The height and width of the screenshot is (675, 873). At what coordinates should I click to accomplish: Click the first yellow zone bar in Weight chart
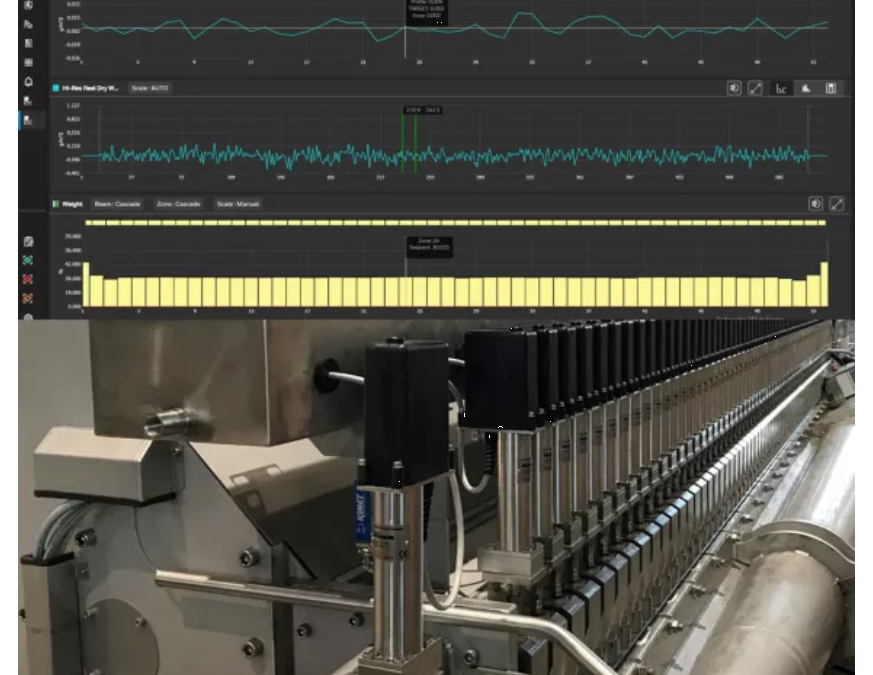pyautogui.click(x=86, y=284)
